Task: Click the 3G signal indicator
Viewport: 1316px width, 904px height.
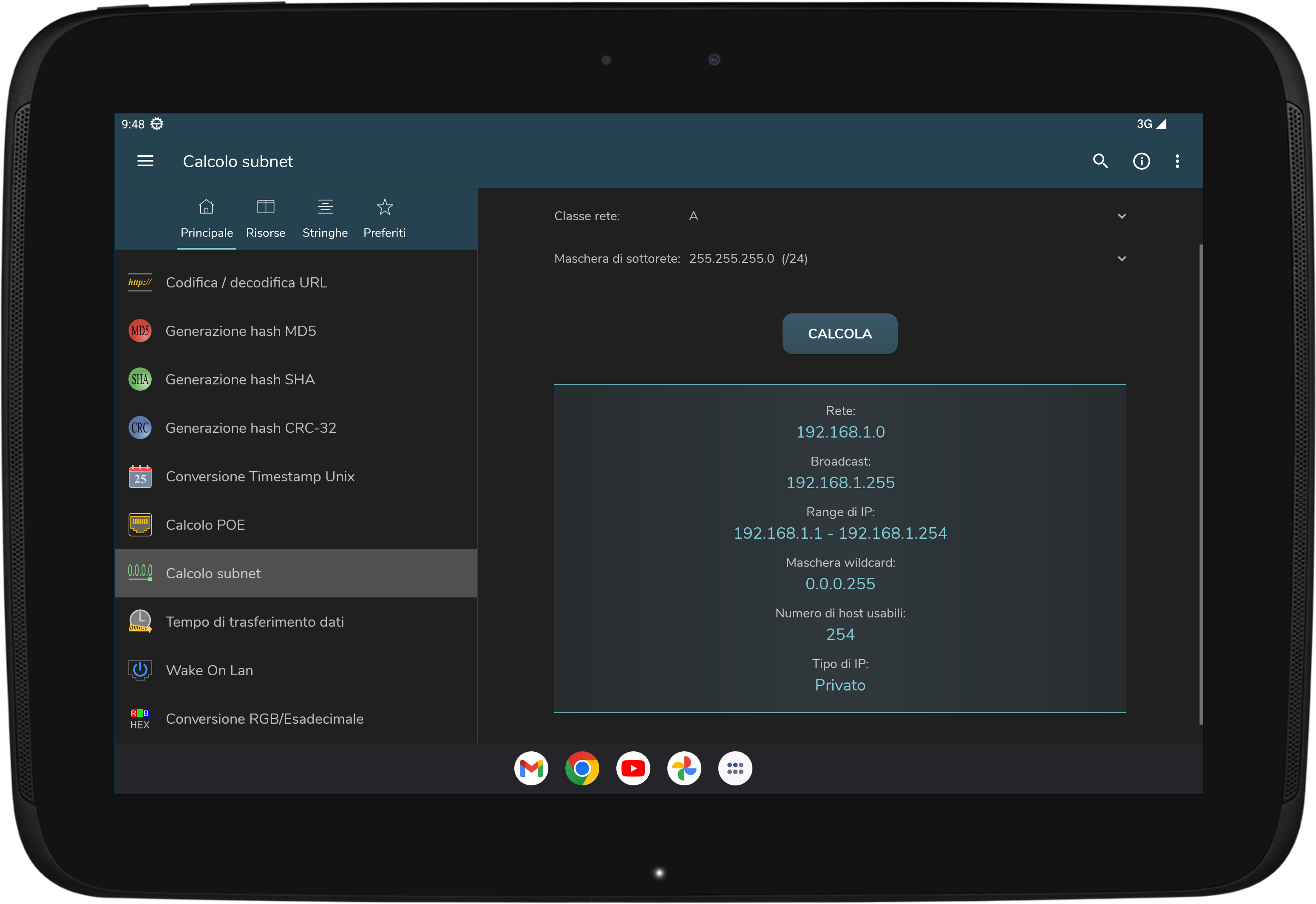Action: [1151, 123]
